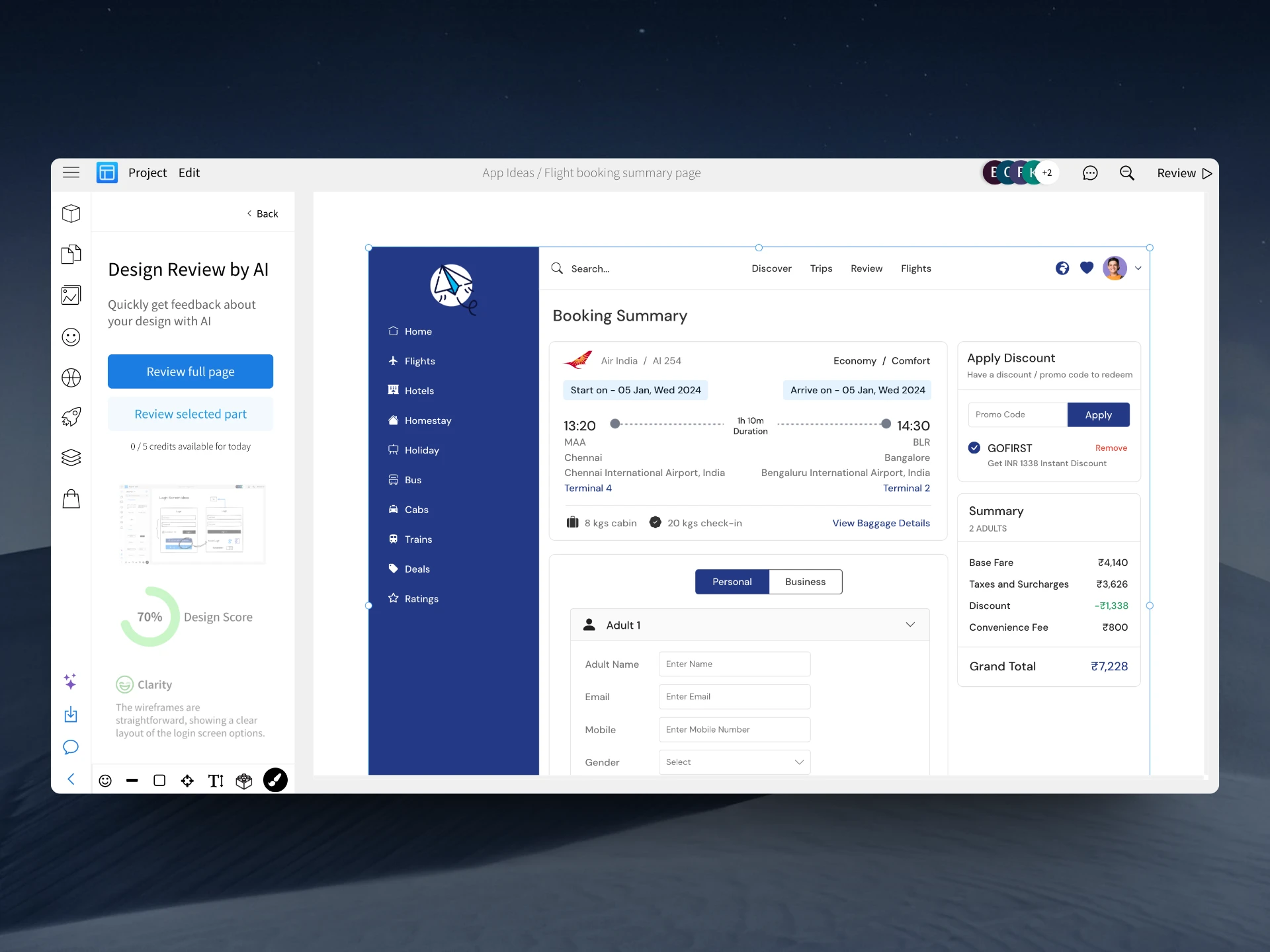Expand the Adult 1 section chevron
The image size is (1270, 952).
pos(910,625)
